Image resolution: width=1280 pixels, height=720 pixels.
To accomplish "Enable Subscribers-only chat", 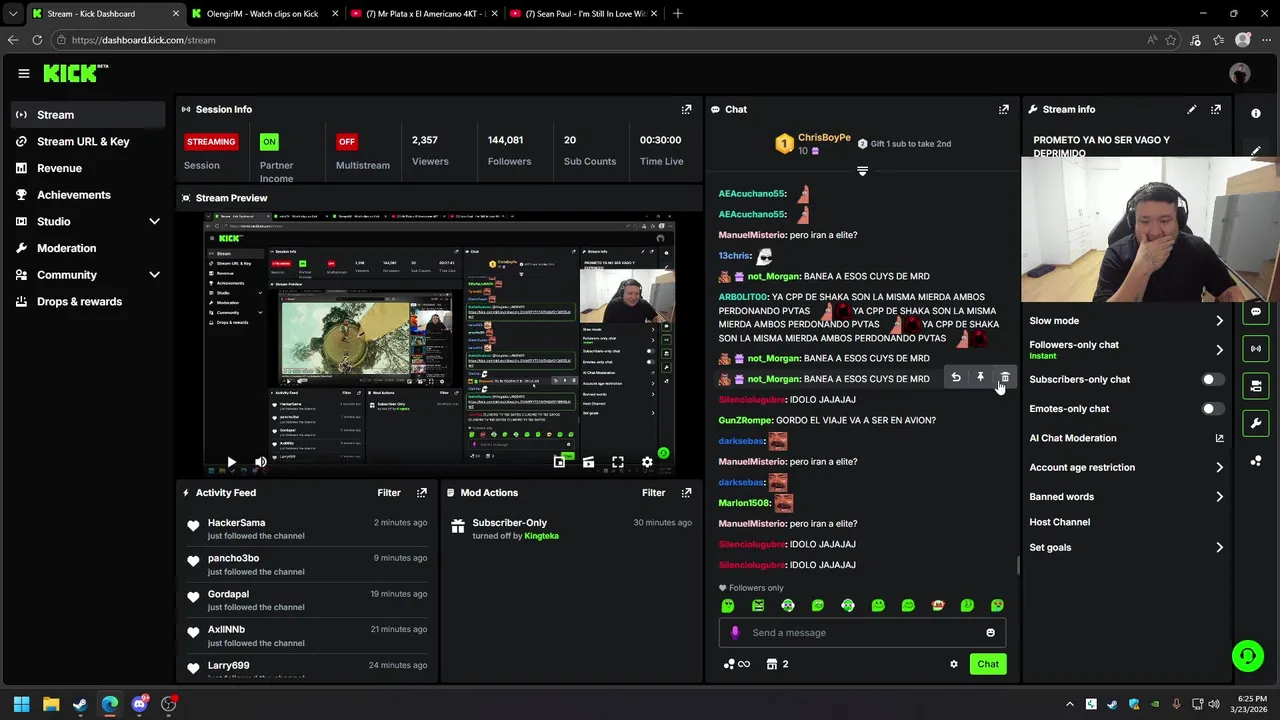I will click(x=1212, y=380).
